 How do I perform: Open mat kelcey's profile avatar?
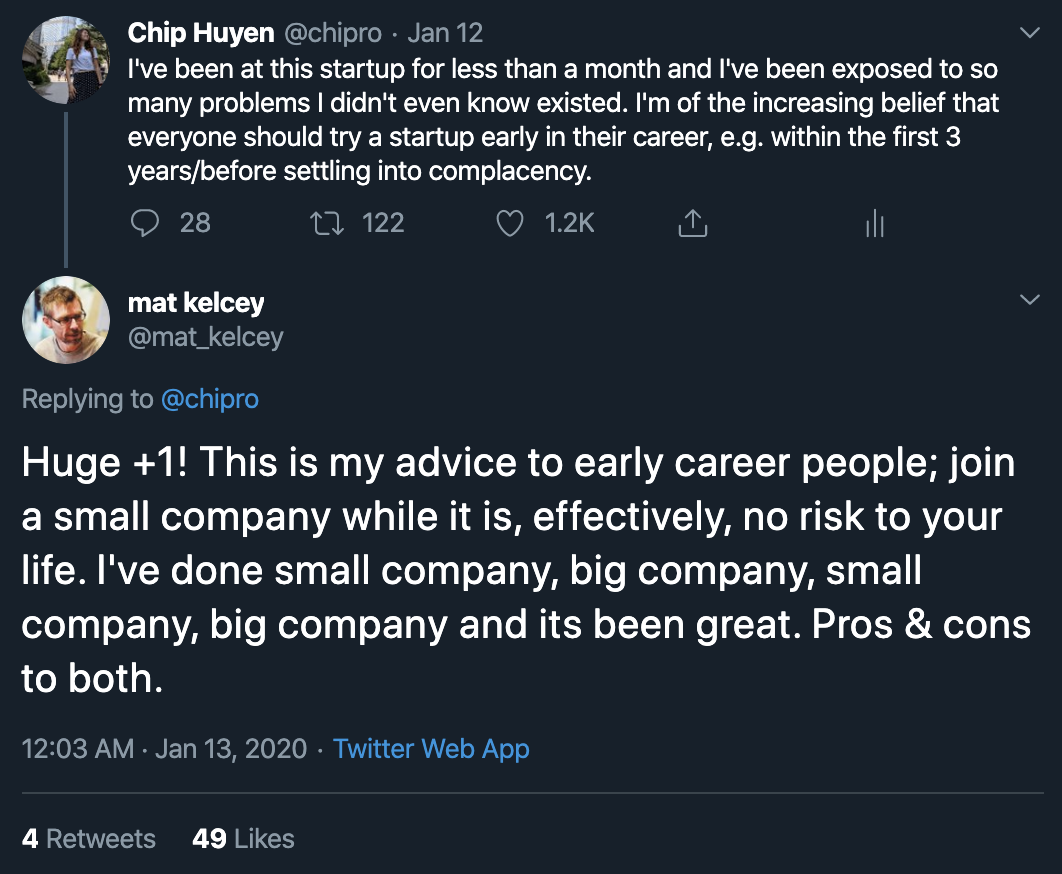[x=66, y=320]
